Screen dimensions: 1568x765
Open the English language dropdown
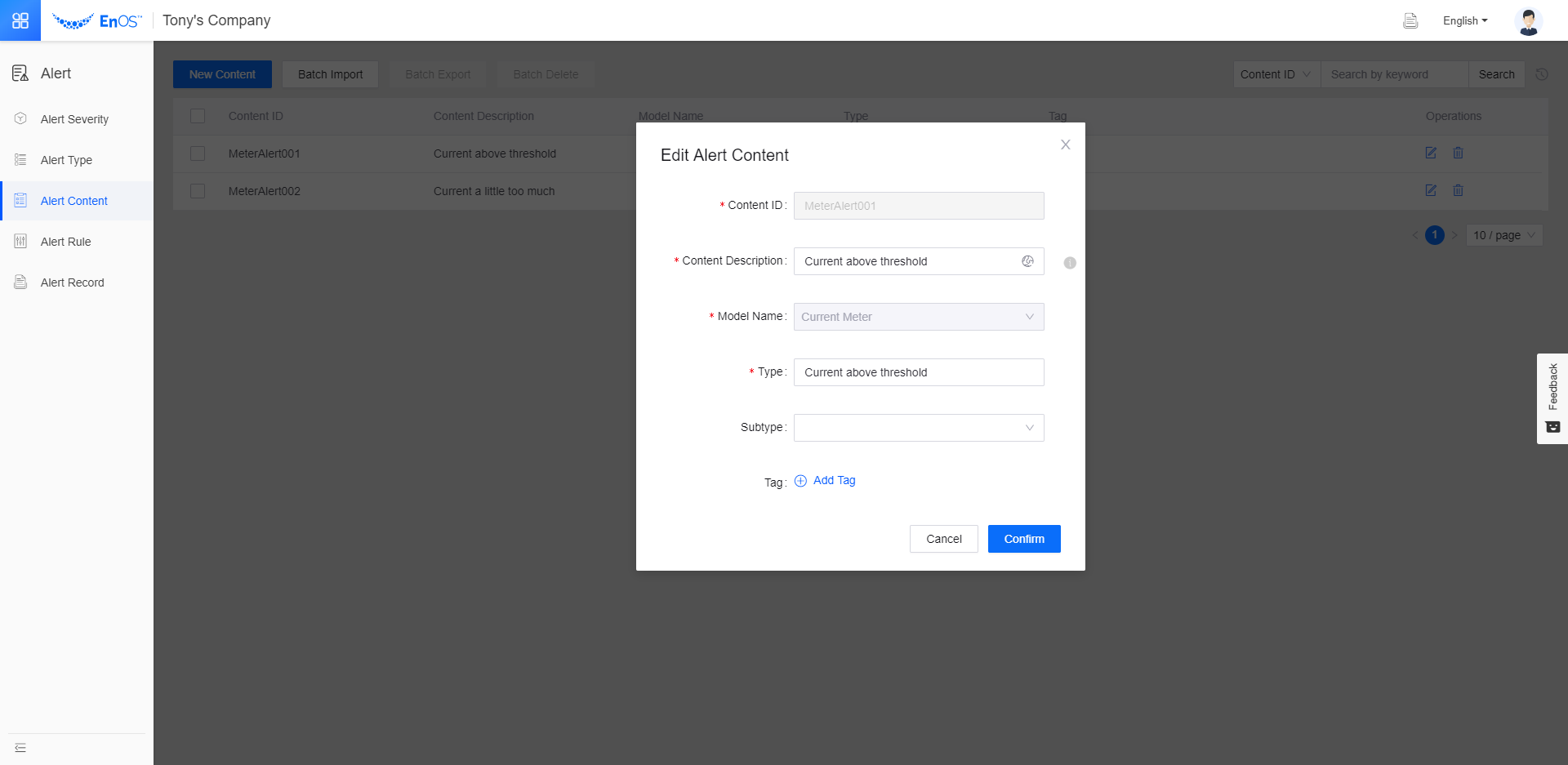[1465, 21]
